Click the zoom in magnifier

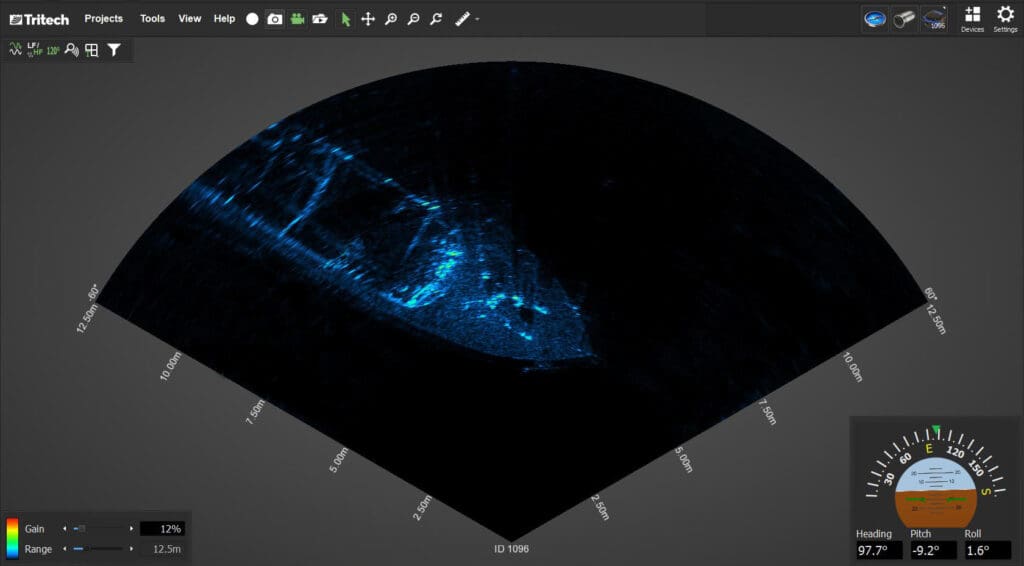391,19
